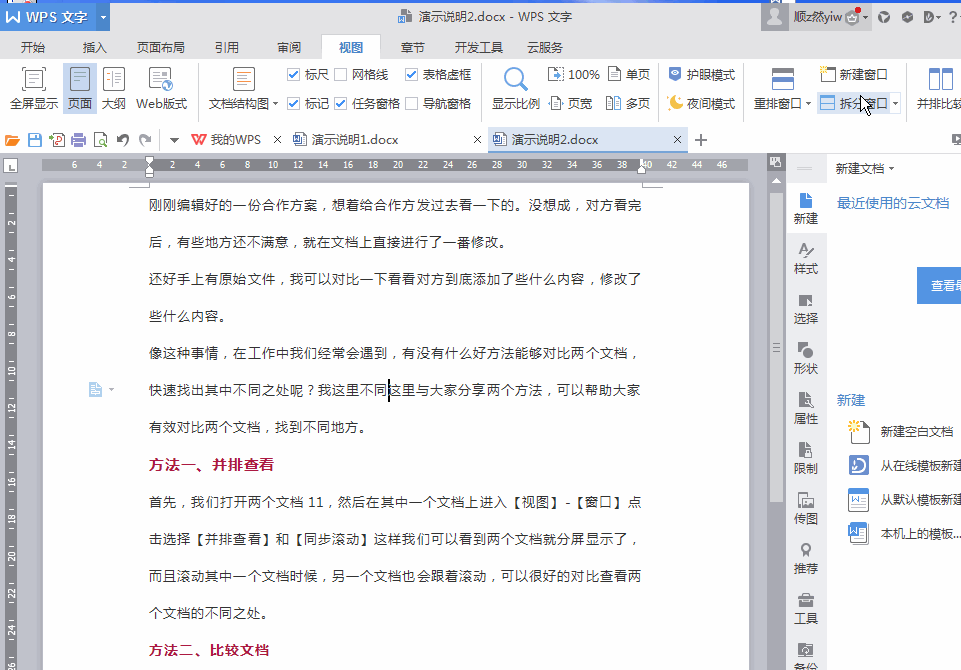Viewport: 961px width, 670px height.
Task: Open the 形状 shapes panel in sidebar
Action: (x=806, y=359)
